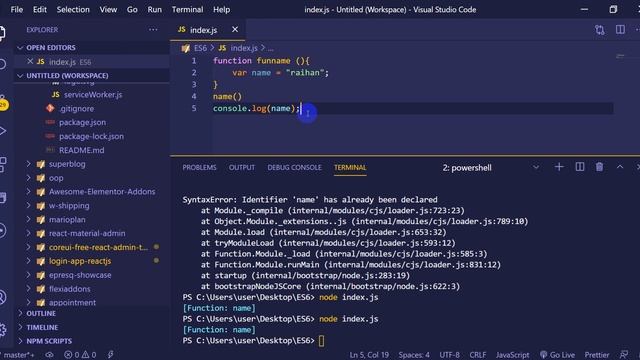Open Manage gear in activity bar
This screenshot has width=640, height=360.
click(x=2, y=329)
